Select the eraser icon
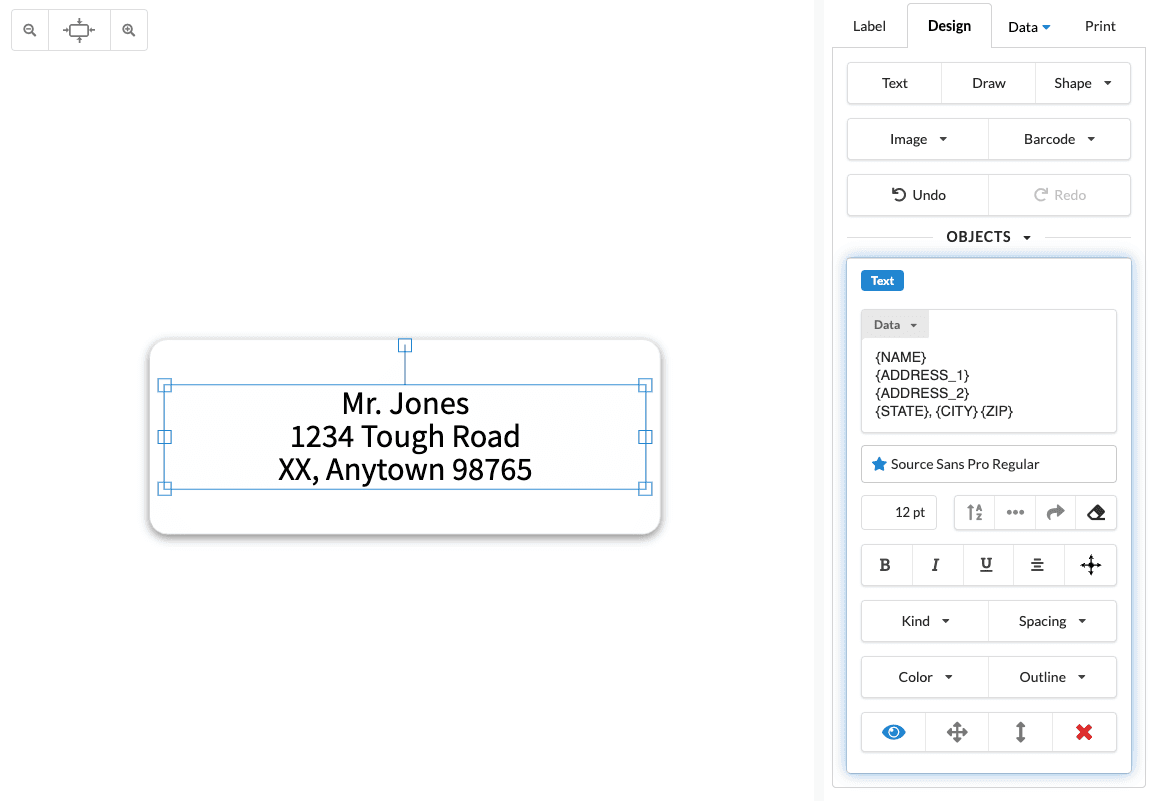This screenshot has height=801, width=1151. pyautogui.click(x=1096, y=512)
